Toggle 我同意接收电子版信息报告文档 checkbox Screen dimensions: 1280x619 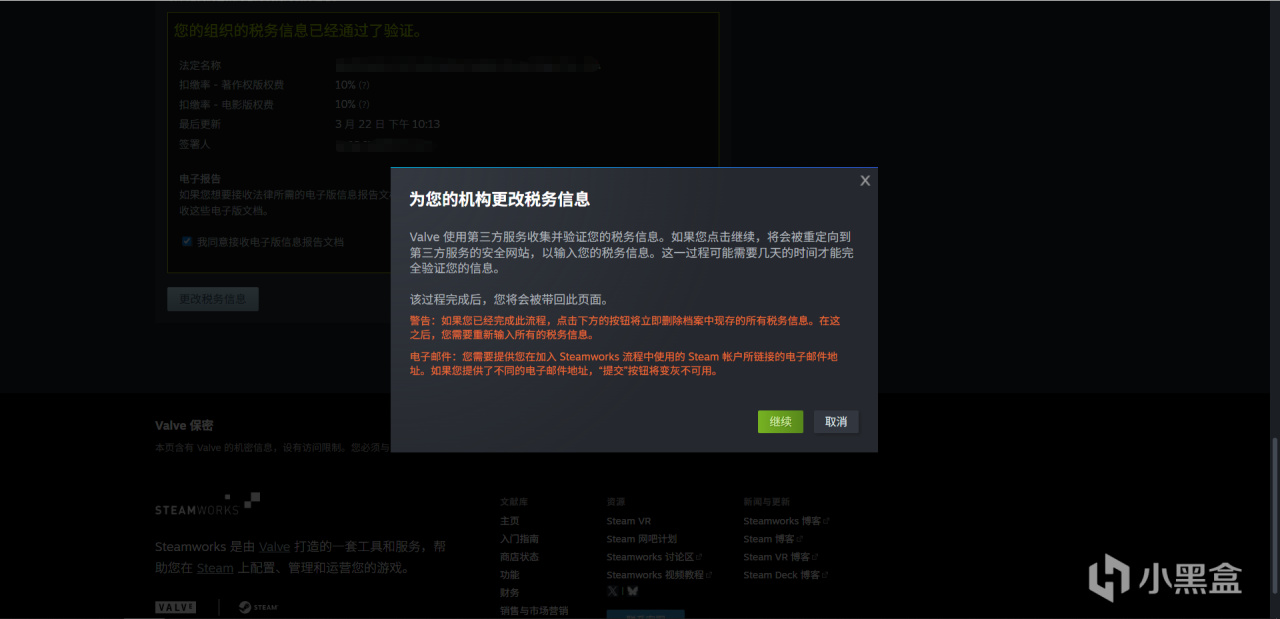187,241
